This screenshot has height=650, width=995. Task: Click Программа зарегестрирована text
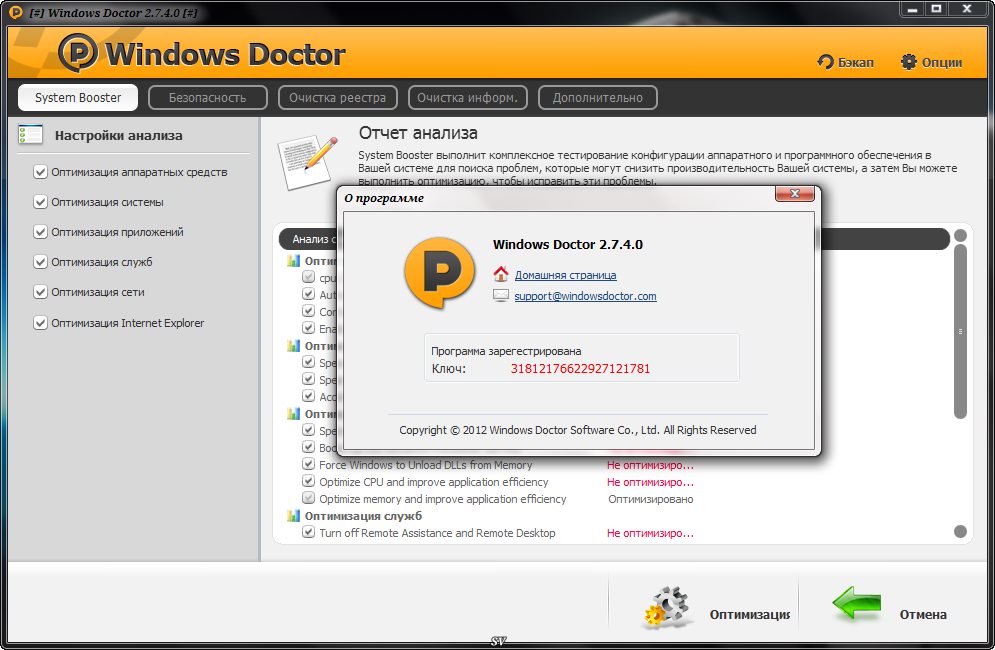point(506,351)
